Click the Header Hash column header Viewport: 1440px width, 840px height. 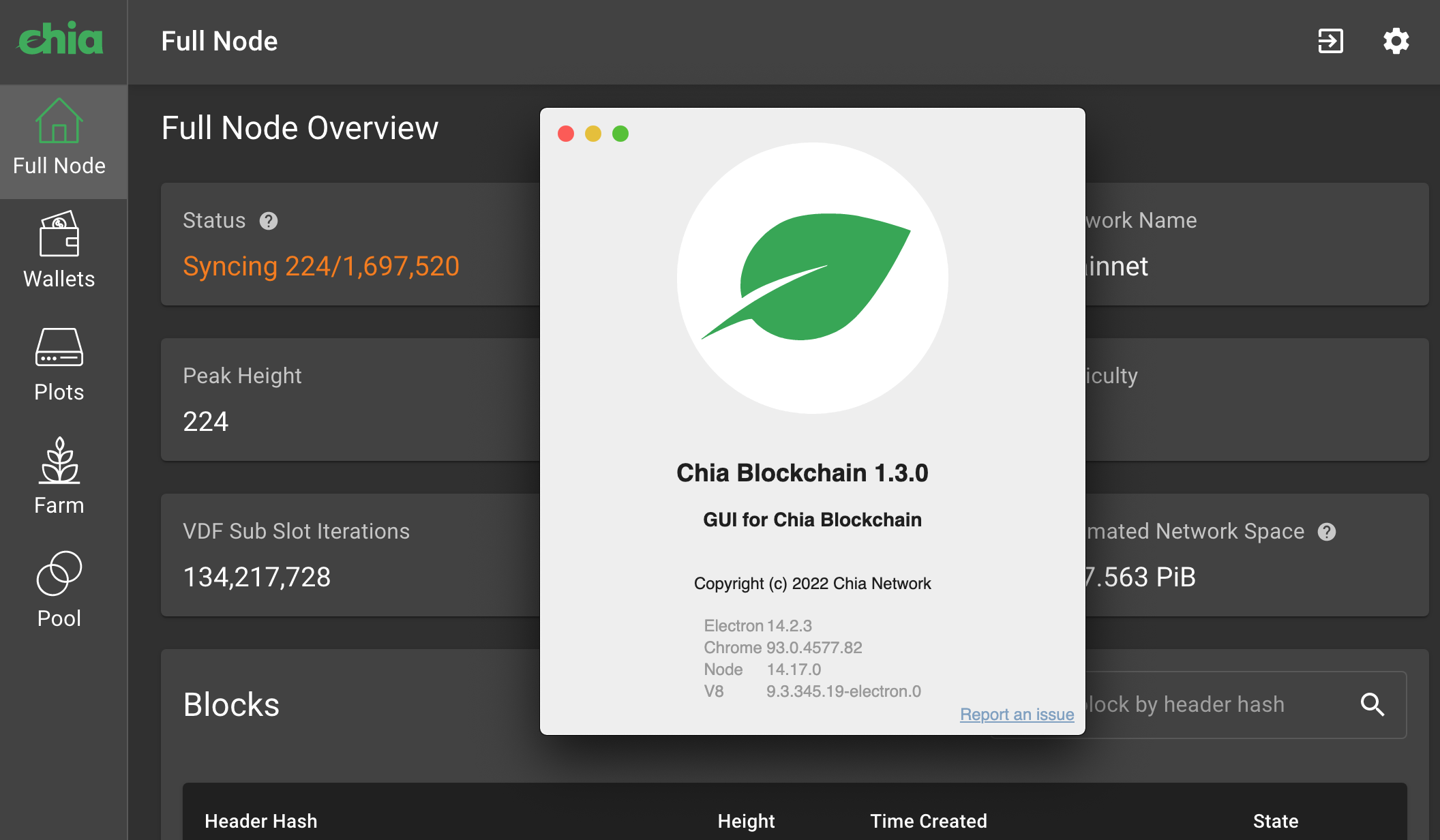[x=261, y=821]
